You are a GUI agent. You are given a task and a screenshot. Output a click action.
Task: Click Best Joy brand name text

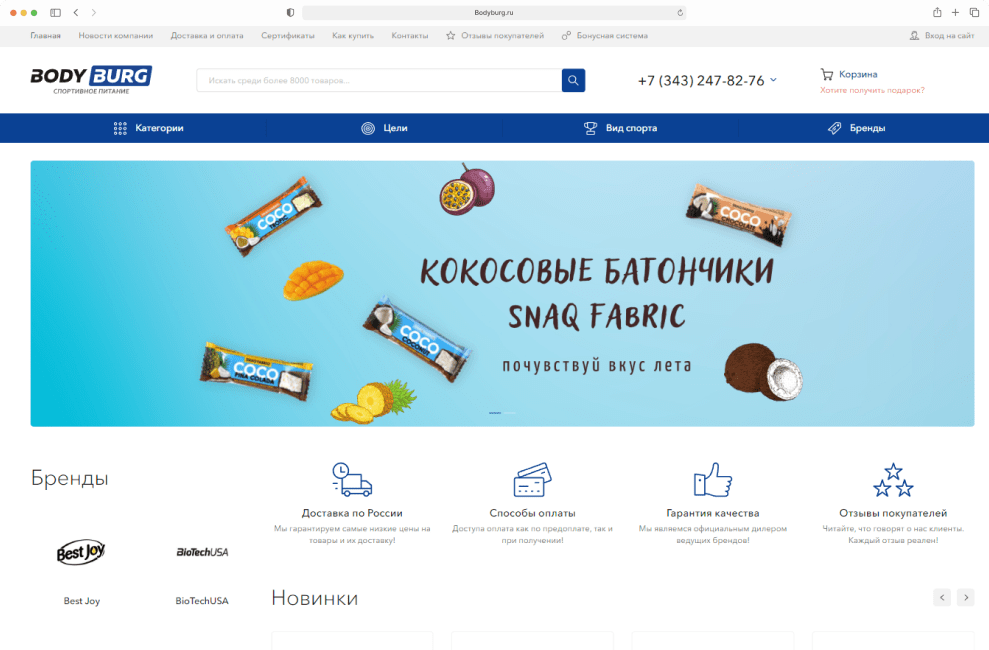point(81,601)
